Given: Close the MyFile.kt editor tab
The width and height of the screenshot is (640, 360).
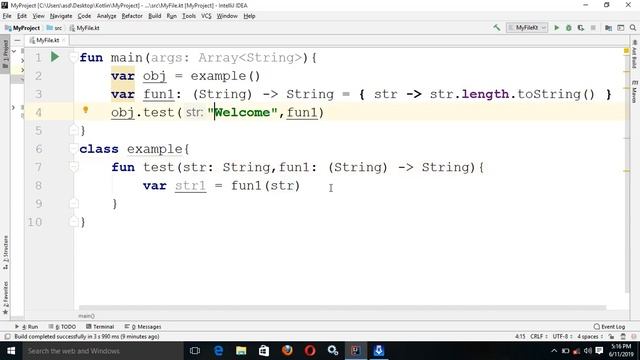Looking at the screenshot, I should pos(64,40).
